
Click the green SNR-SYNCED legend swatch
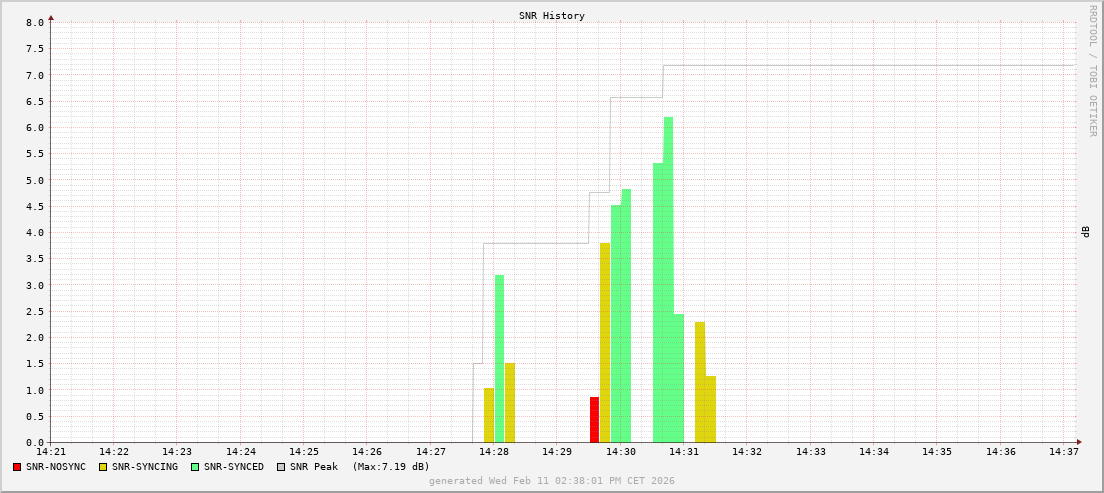pos(195,467)
